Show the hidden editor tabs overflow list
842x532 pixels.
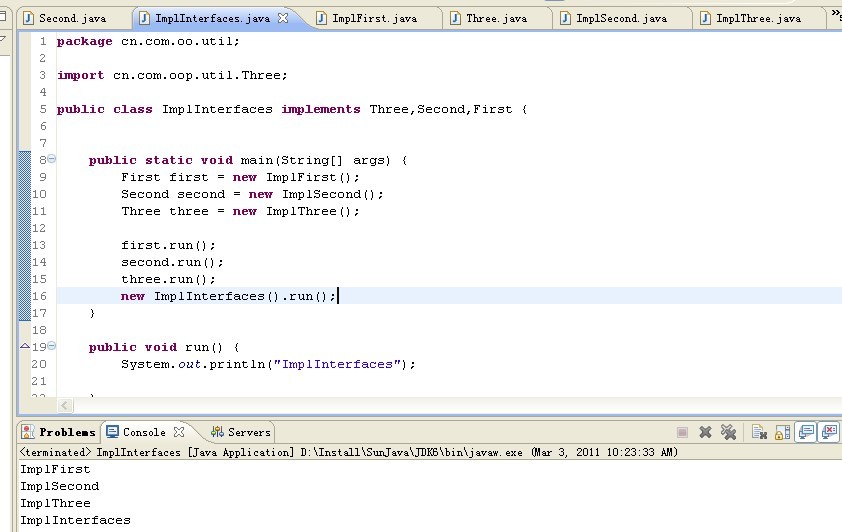point(836,16)
